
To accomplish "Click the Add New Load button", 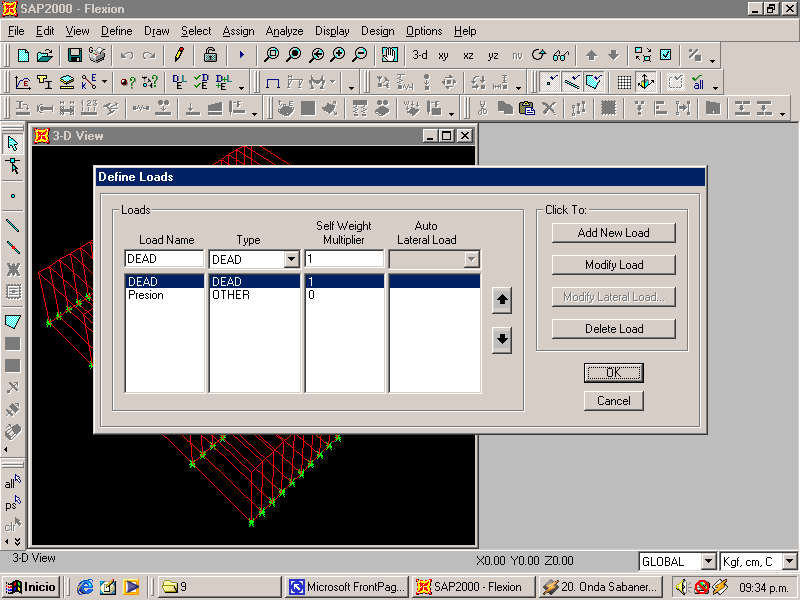I will [614, 233].
